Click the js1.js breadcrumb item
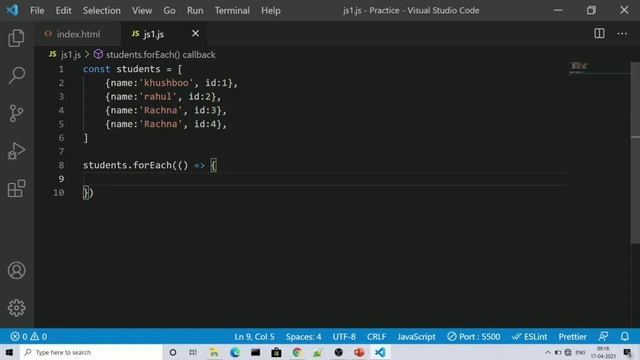 (71, 54)
